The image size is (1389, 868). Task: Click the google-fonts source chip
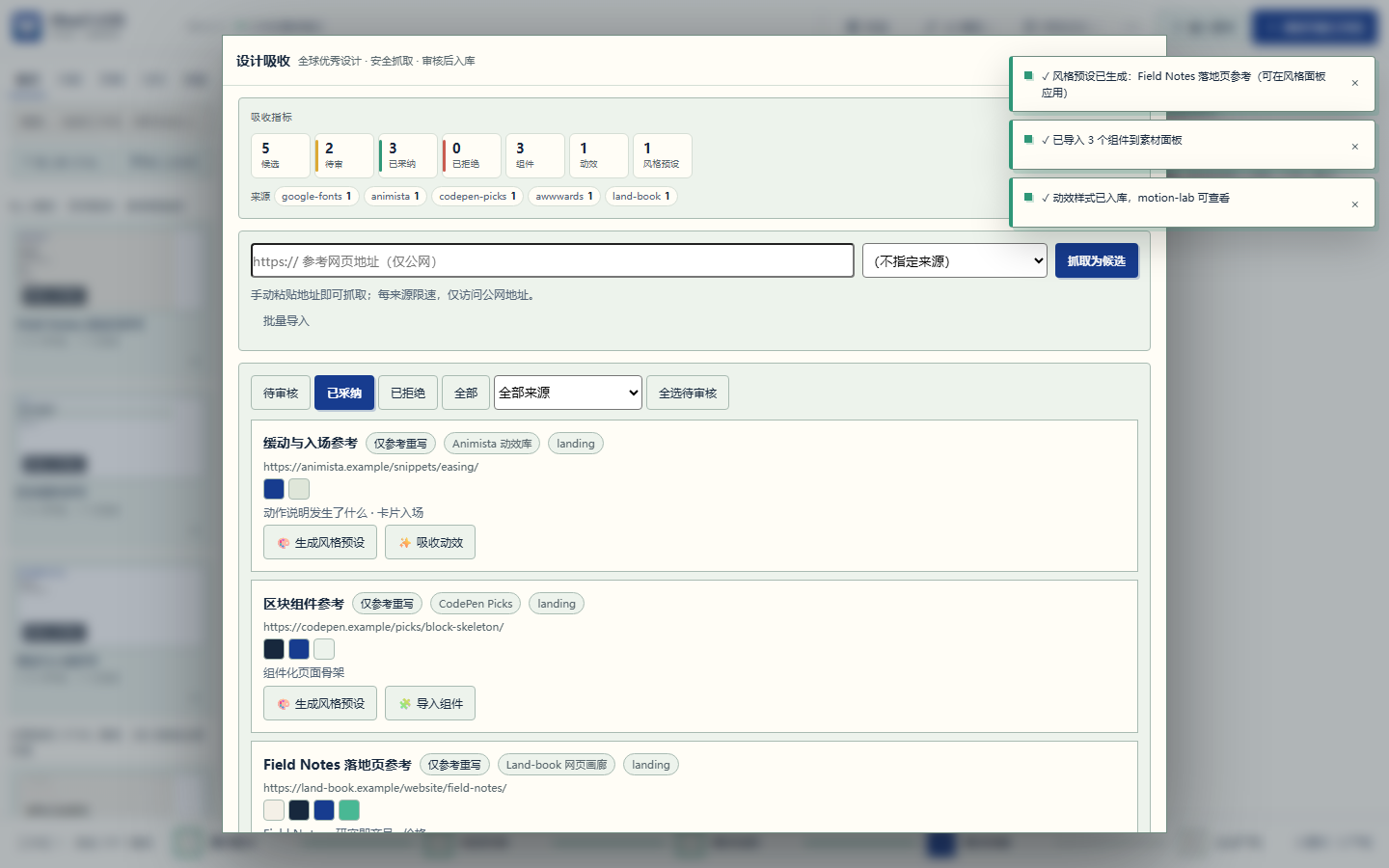[x=316, y=196]
